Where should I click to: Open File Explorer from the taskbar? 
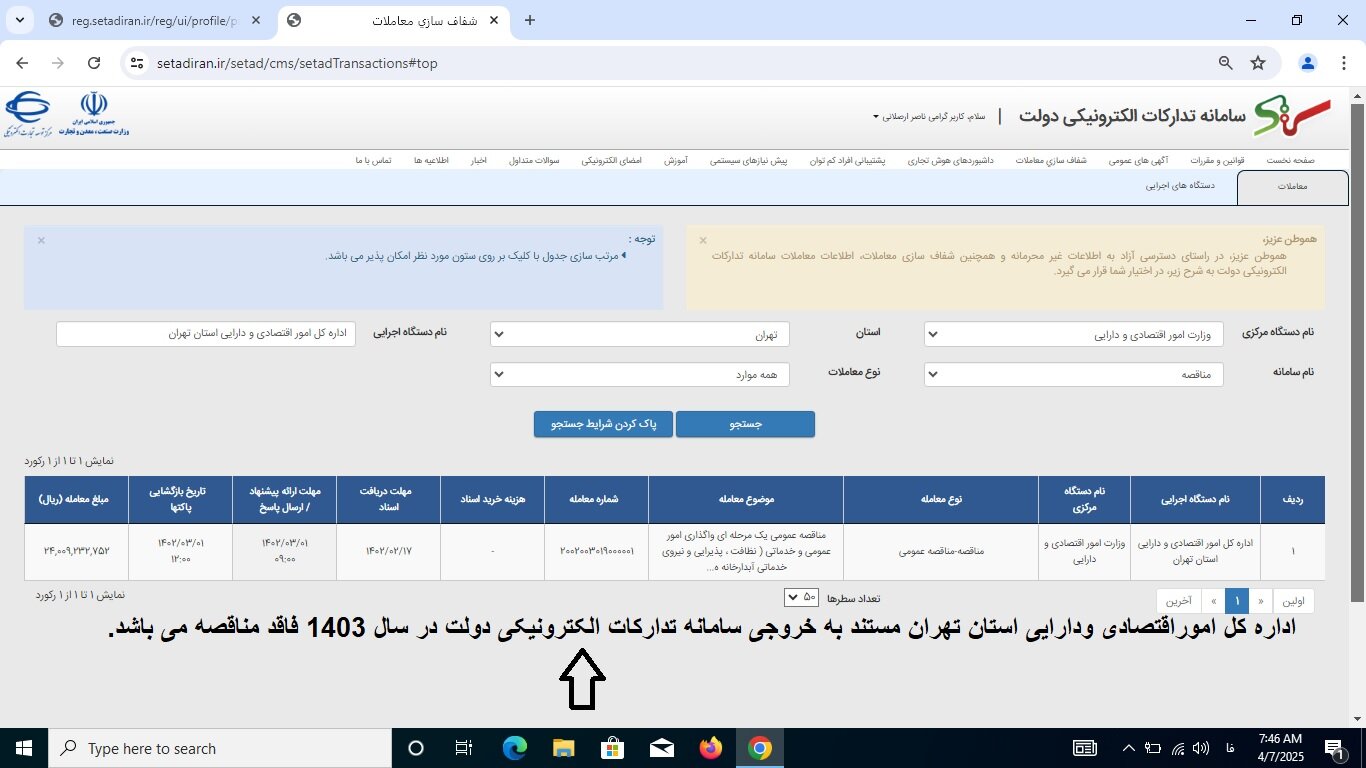pos(564,748)
